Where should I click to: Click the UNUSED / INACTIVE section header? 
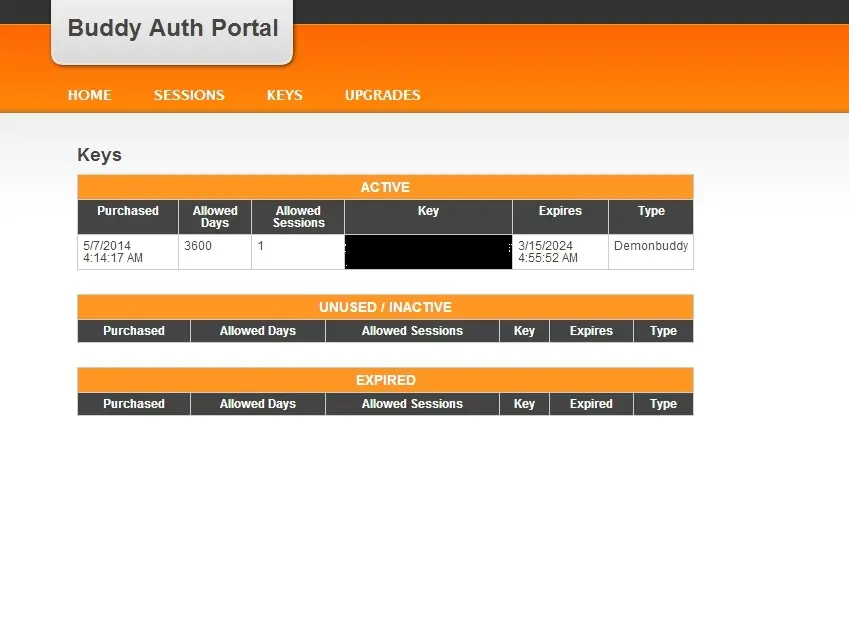(385, 307)
